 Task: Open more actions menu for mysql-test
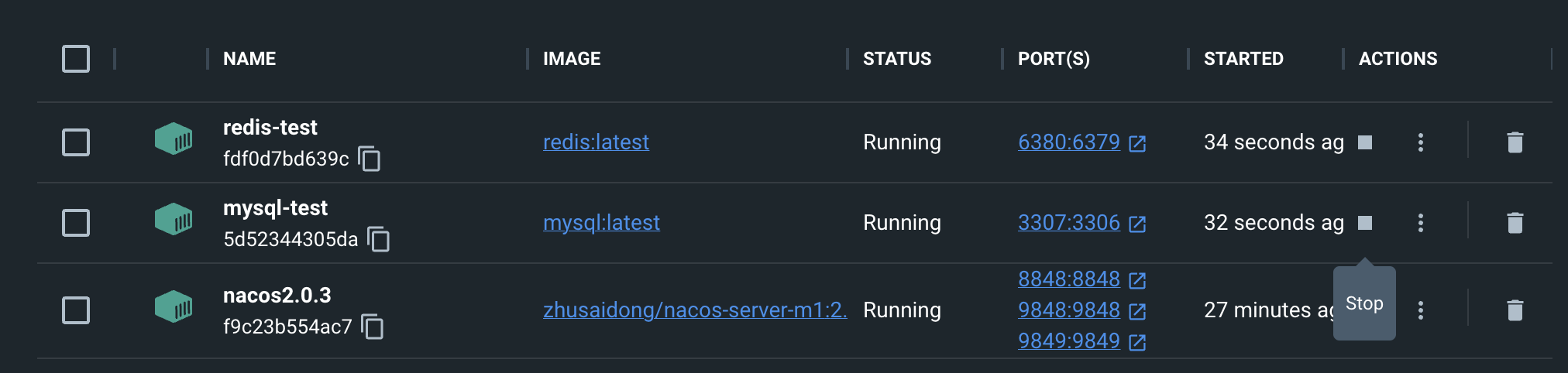click(1420, 223)
